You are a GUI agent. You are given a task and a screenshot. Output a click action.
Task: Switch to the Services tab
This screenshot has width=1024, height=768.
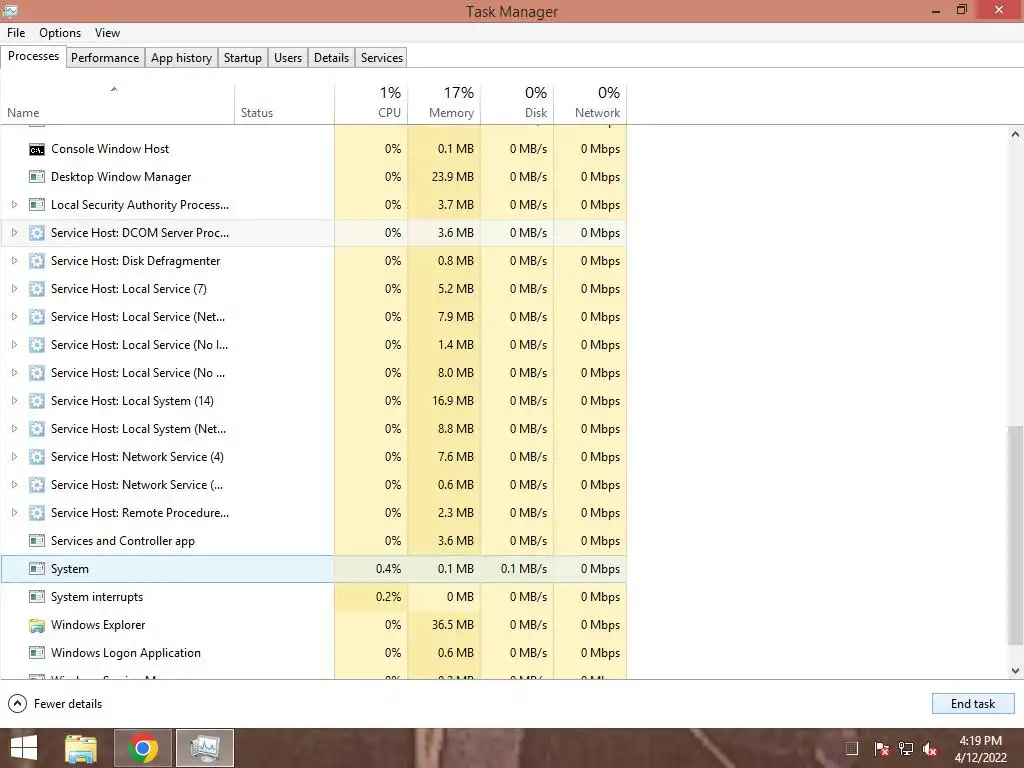(382, 57)
